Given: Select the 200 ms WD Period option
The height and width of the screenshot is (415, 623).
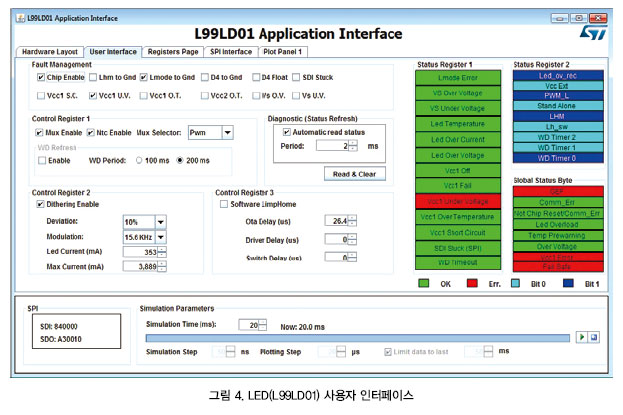Looking at the screenshot, I should click(x=180, y=160).
